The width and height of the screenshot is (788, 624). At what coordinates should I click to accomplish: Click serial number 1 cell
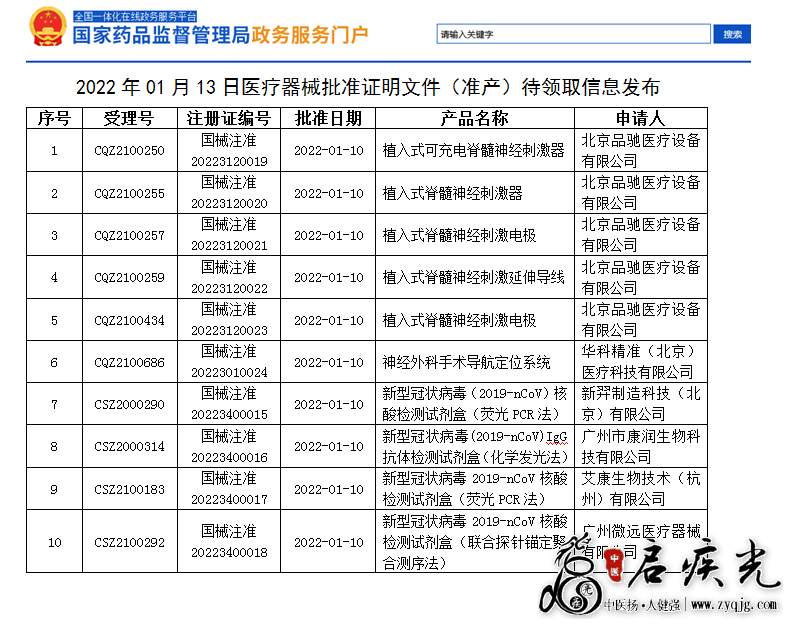54,151
